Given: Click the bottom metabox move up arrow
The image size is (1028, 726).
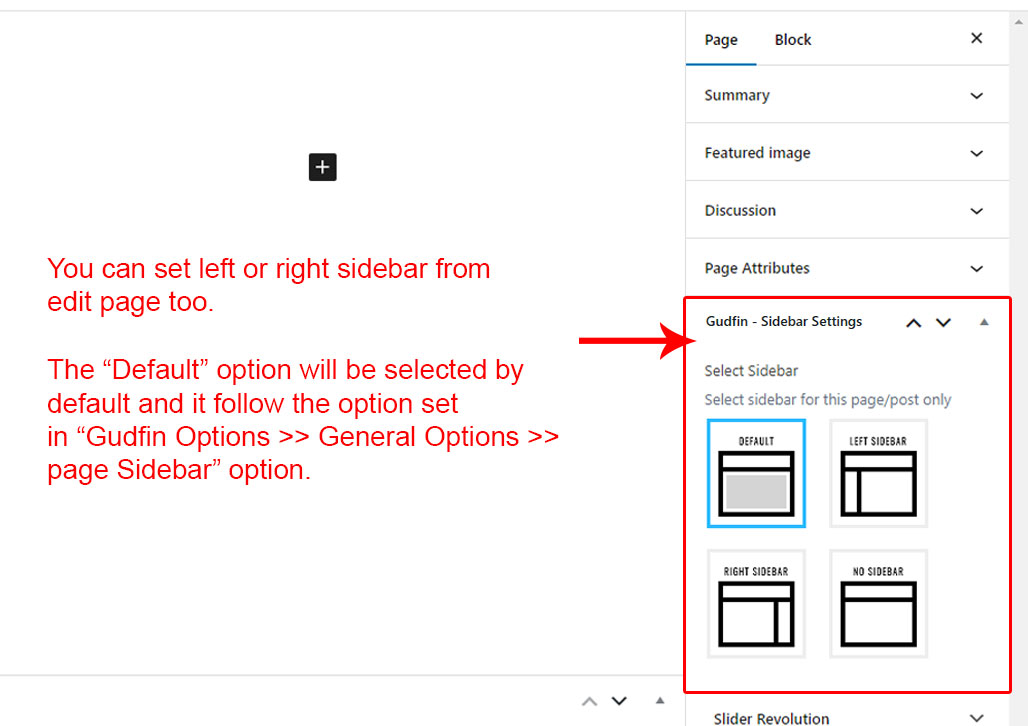Looking at the screenshot, I should [590, 701].
